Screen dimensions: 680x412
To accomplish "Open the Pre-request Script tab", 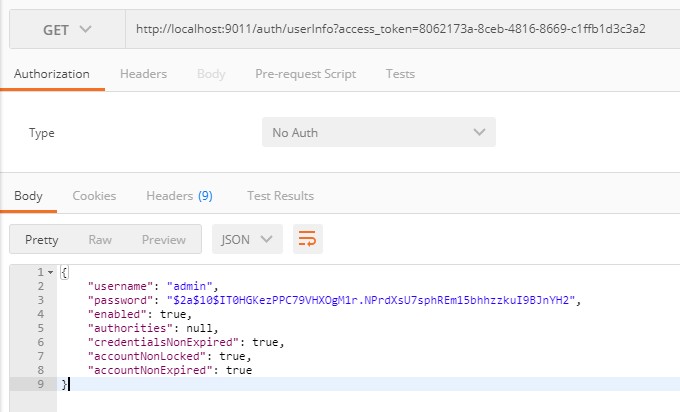I will pos(305,74).
